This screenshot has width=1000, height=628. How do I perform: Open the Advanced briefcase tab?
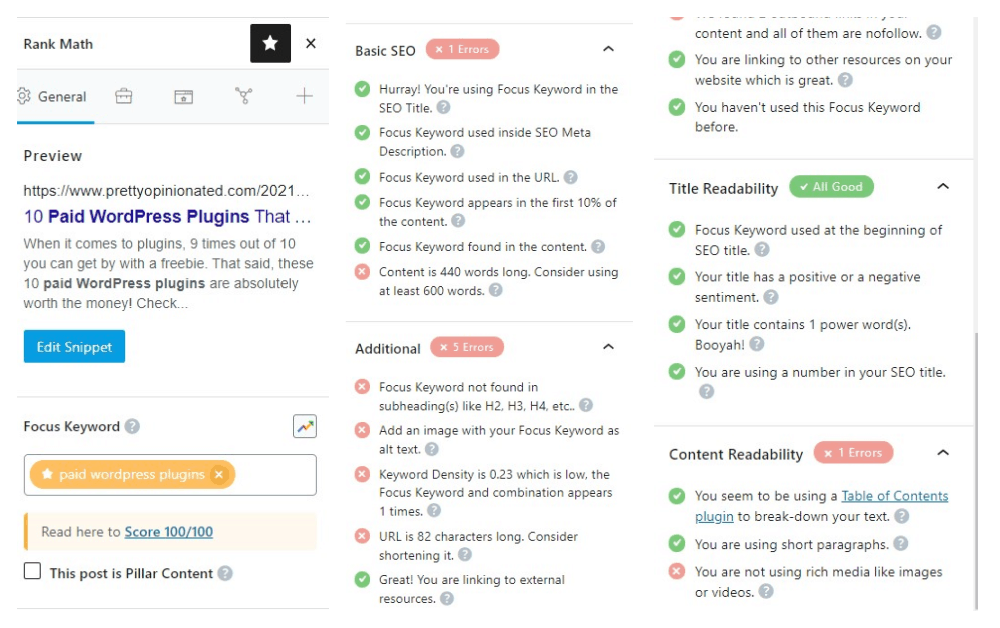[x=124, y=96]
